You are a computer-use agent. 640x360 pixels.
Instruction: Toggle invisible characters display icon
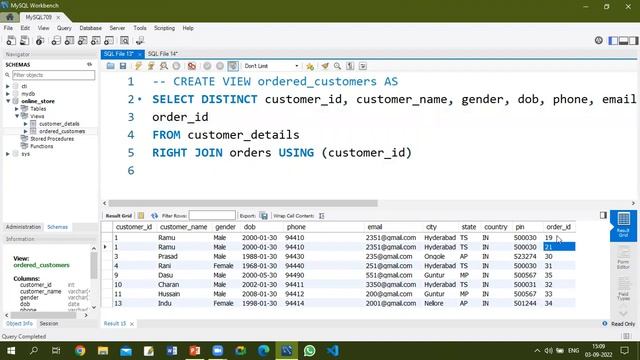(x=350, y=66)
